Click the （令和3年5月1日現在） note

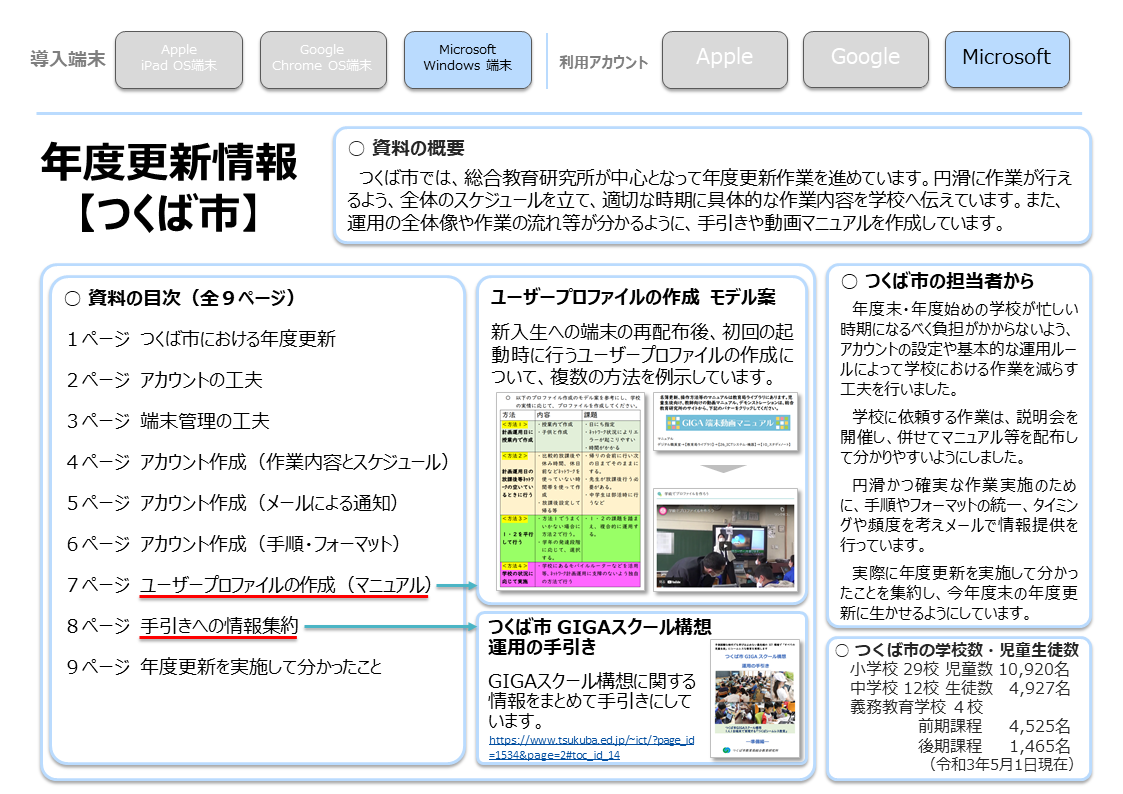pos(1001,765)
